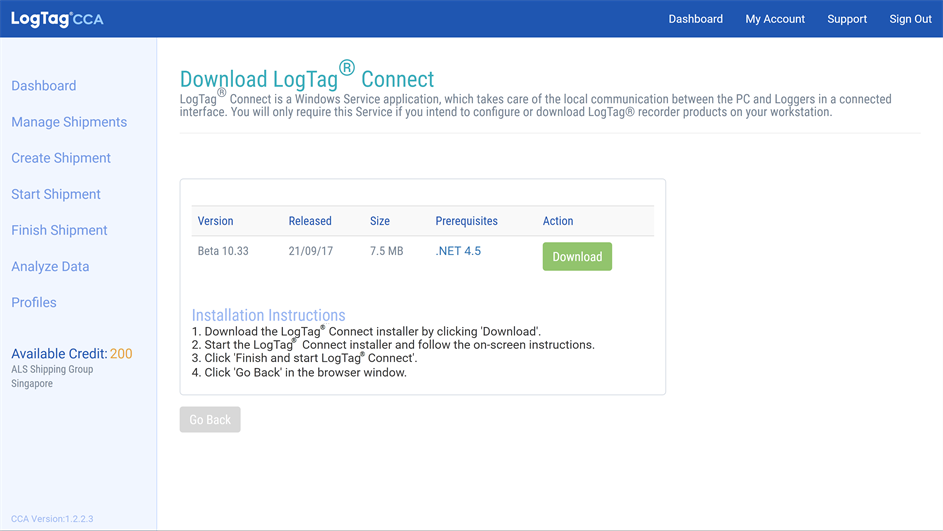Select Create Shipment in the sidebar
The image size is (943, 531).
point(61,158)
